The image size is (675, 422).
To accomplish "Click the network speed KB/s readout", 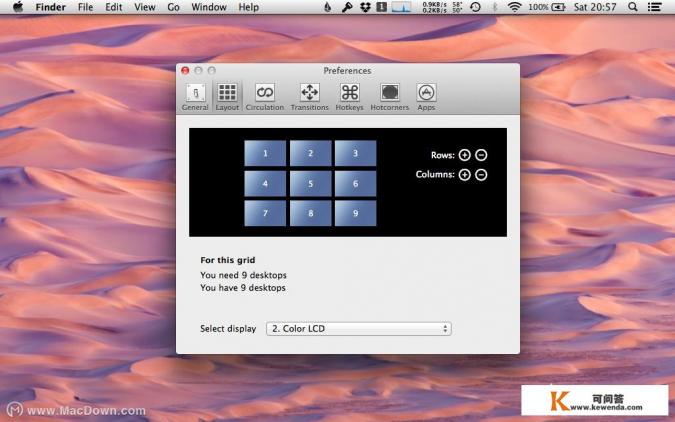I will click(x=435, y=7).
